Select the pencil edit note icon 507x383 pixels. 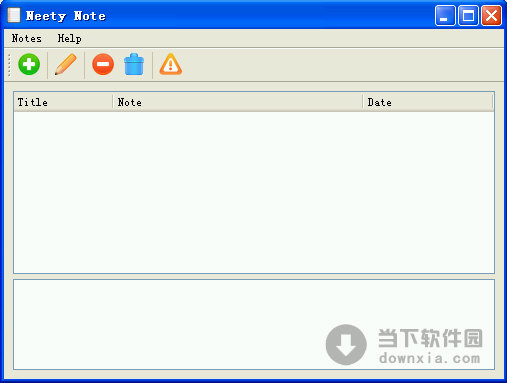(x=66, y=64)
